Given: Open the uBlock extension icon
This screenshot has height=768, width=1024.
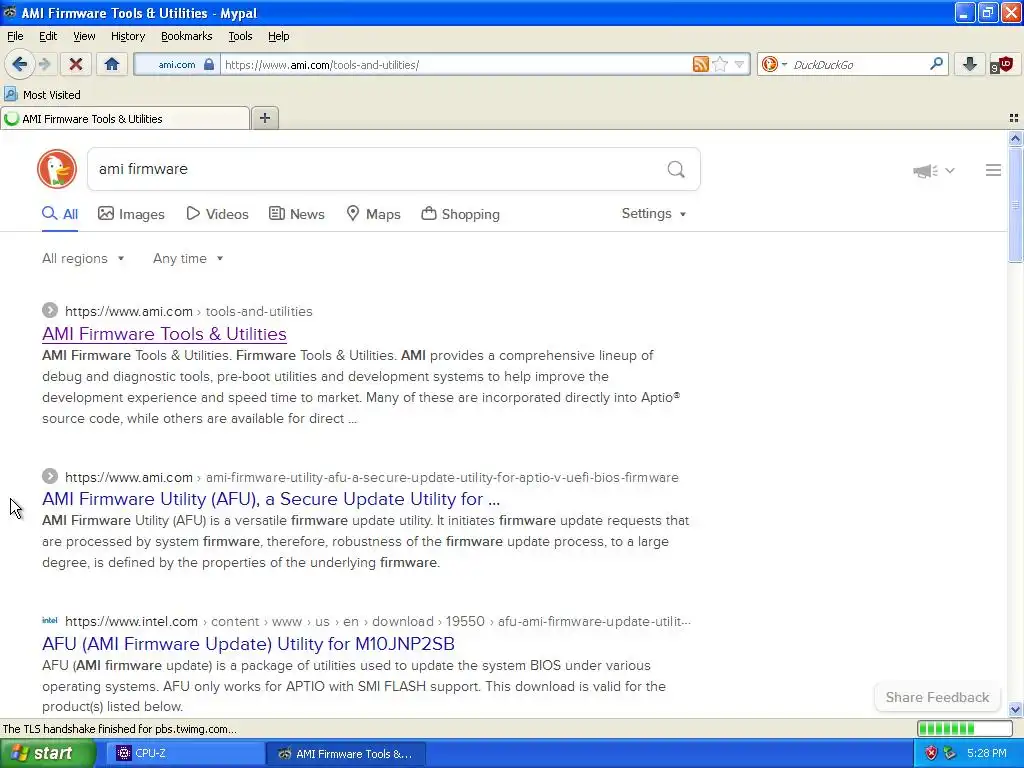Looking at the screenshot, I should pyautogui.click(x=1001, y=64).
